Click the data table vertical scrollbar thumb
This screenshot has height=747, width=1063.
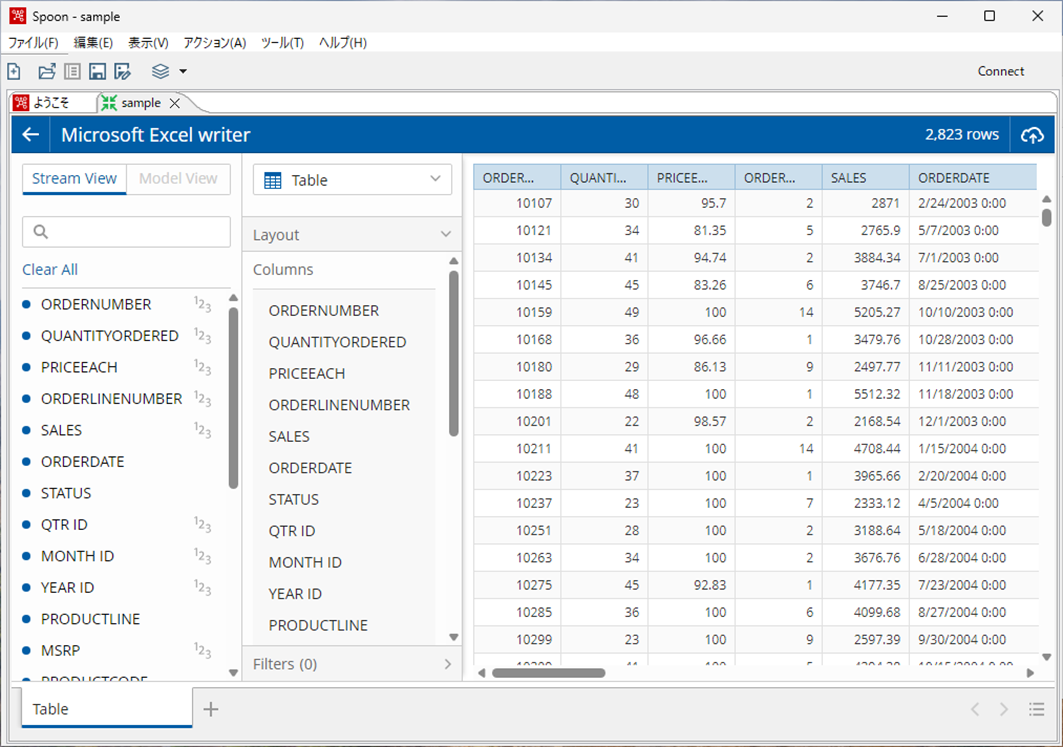1047,218
